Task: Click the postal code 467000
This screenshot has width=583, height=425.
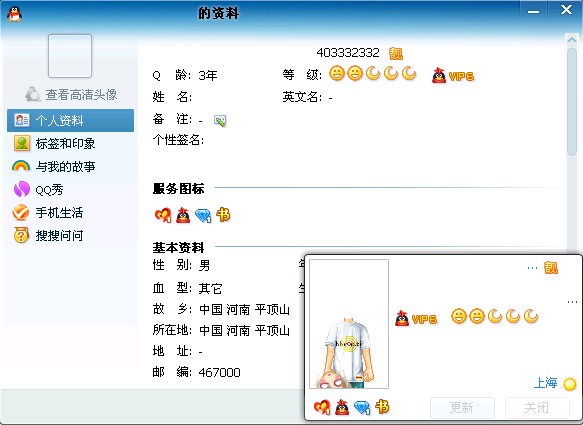Action: [x=219, y=372]
